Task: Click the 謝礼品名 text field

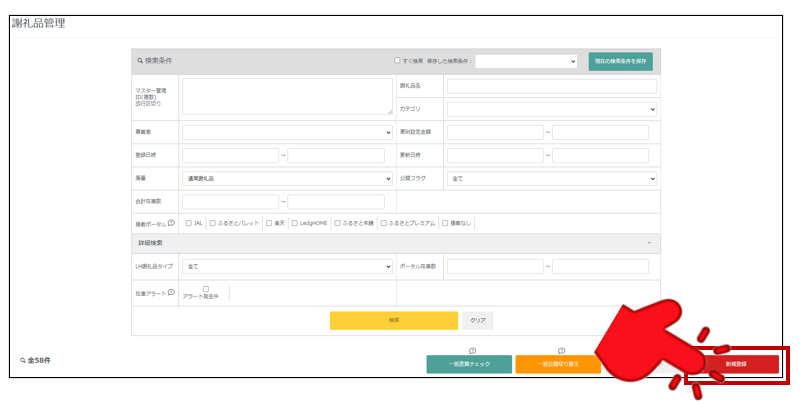Action: tap(552, 86)
